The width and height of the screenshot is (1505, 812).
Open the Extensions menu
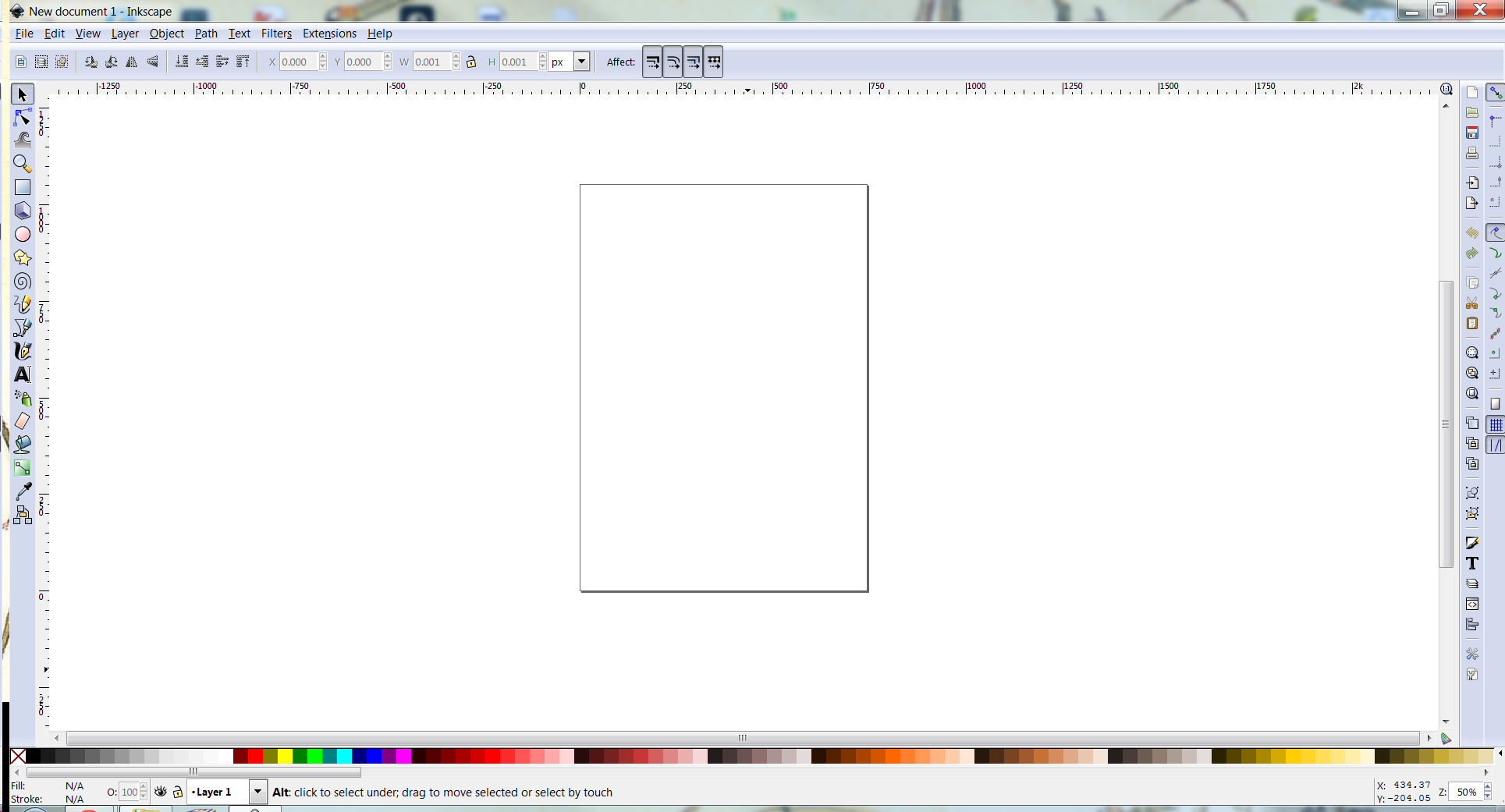[x=329, y=34]
